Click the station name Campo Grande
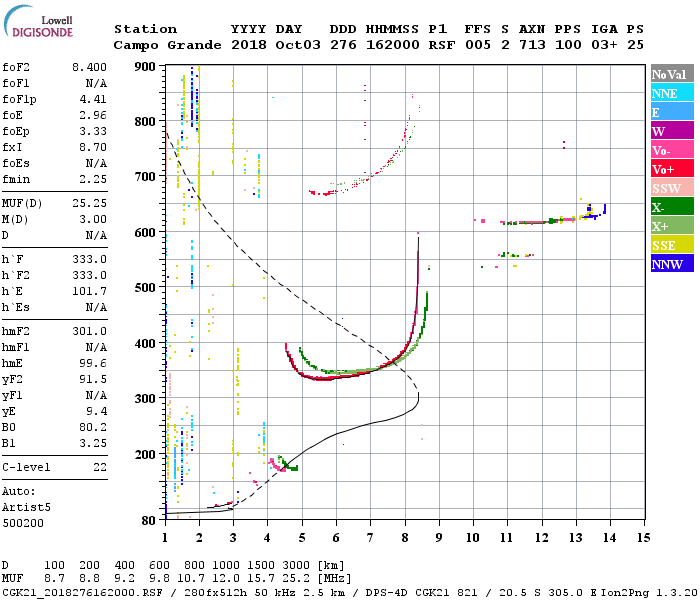 (167, 45)
